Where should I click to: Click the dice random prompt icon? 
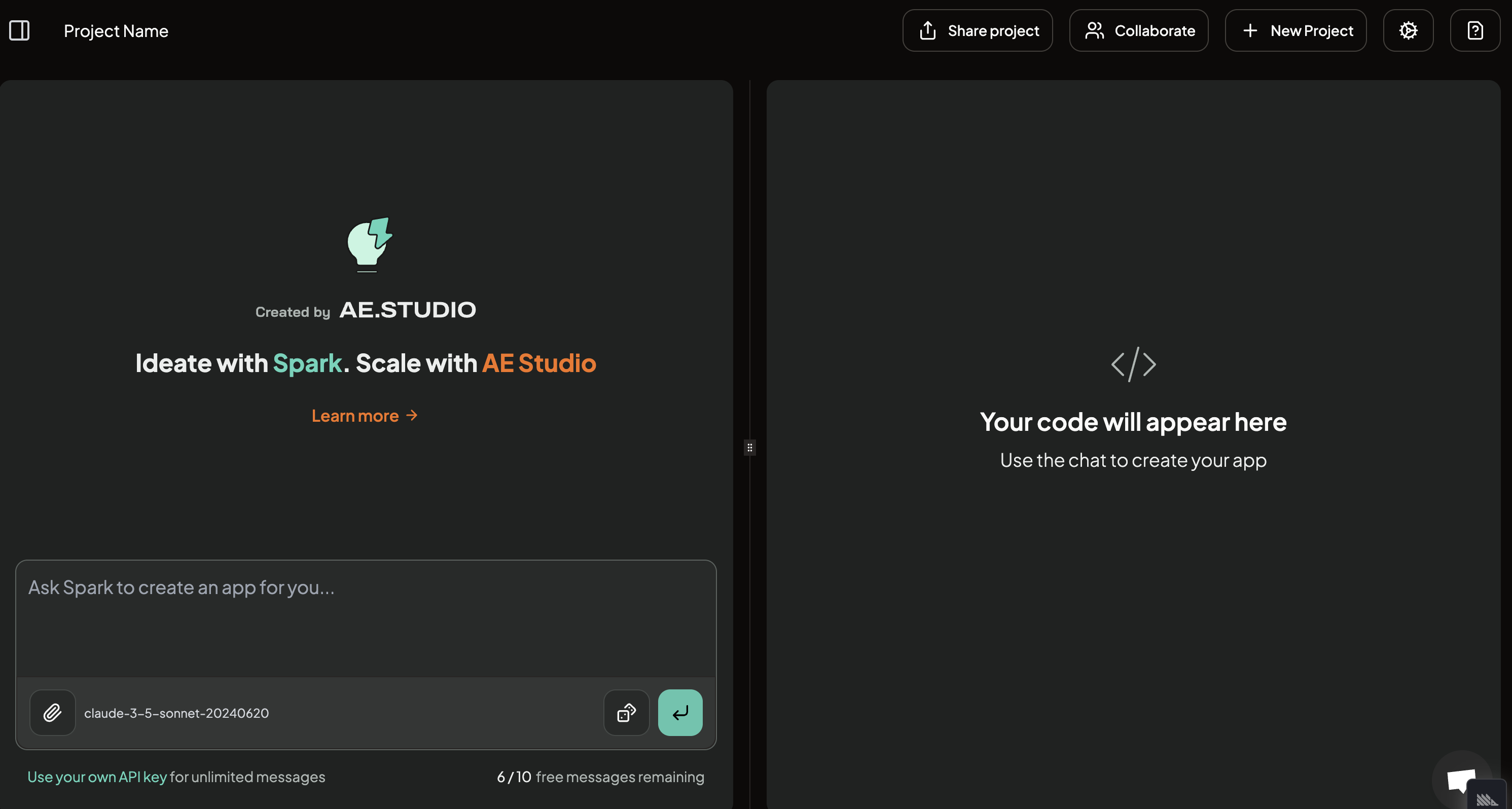pyautogui.click(x=626, y=713)
